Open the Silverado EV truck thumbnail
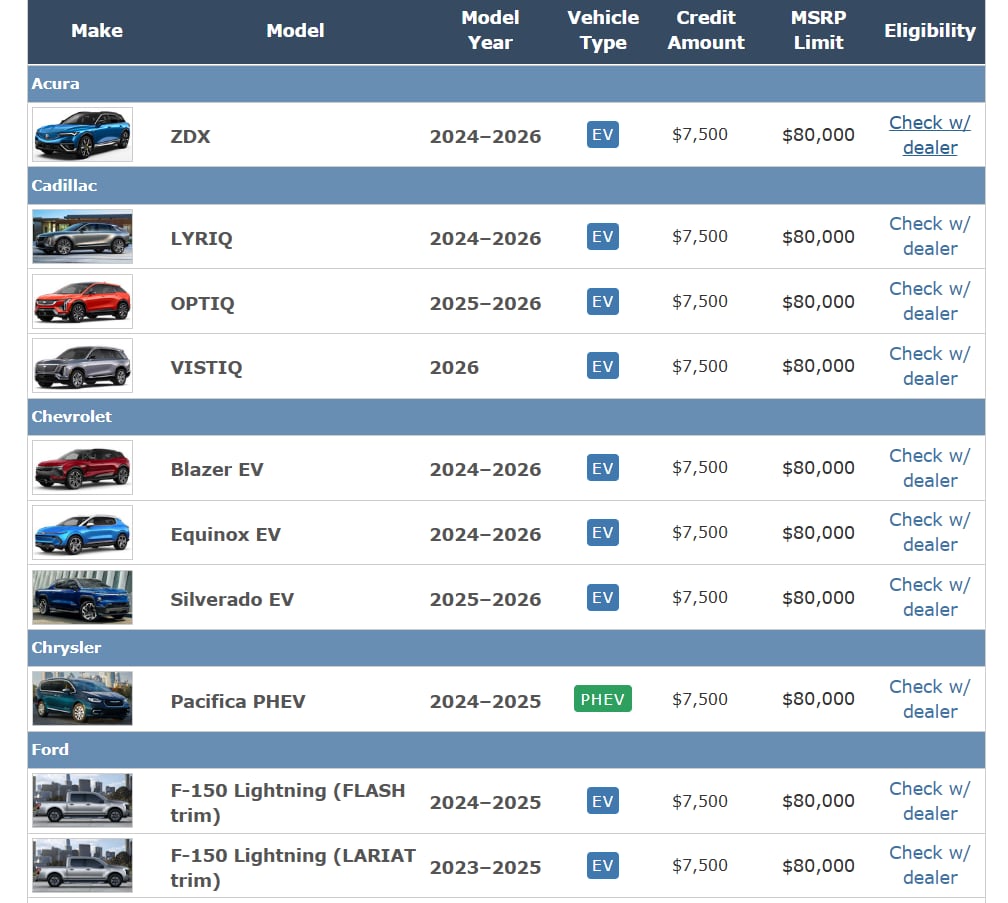The width and height of the screenshot is (1008, 903). [x=82, y=598]
